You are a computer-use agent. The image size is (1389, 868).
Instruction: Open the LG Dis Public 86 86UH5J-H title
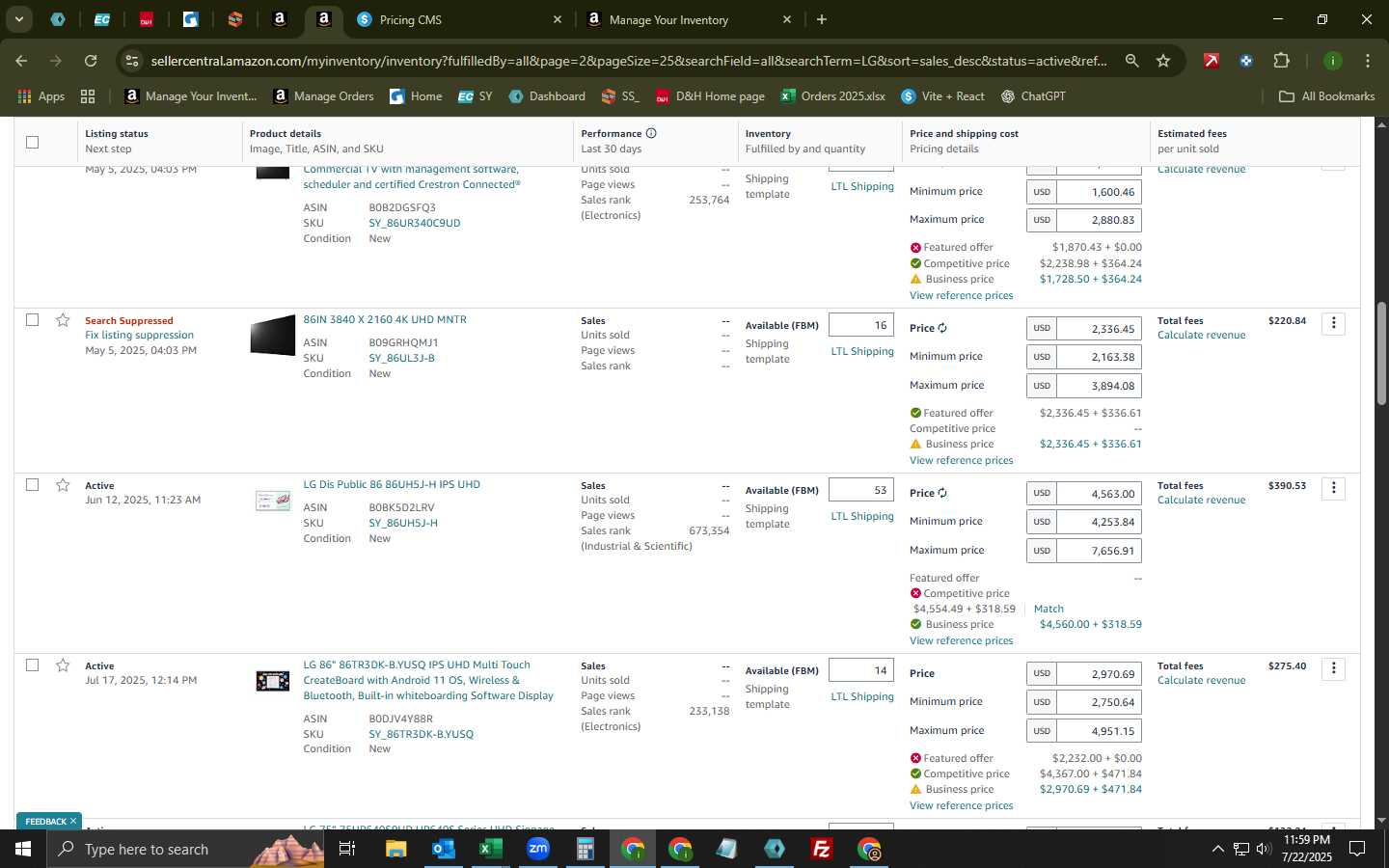click(x=392, y=484)
